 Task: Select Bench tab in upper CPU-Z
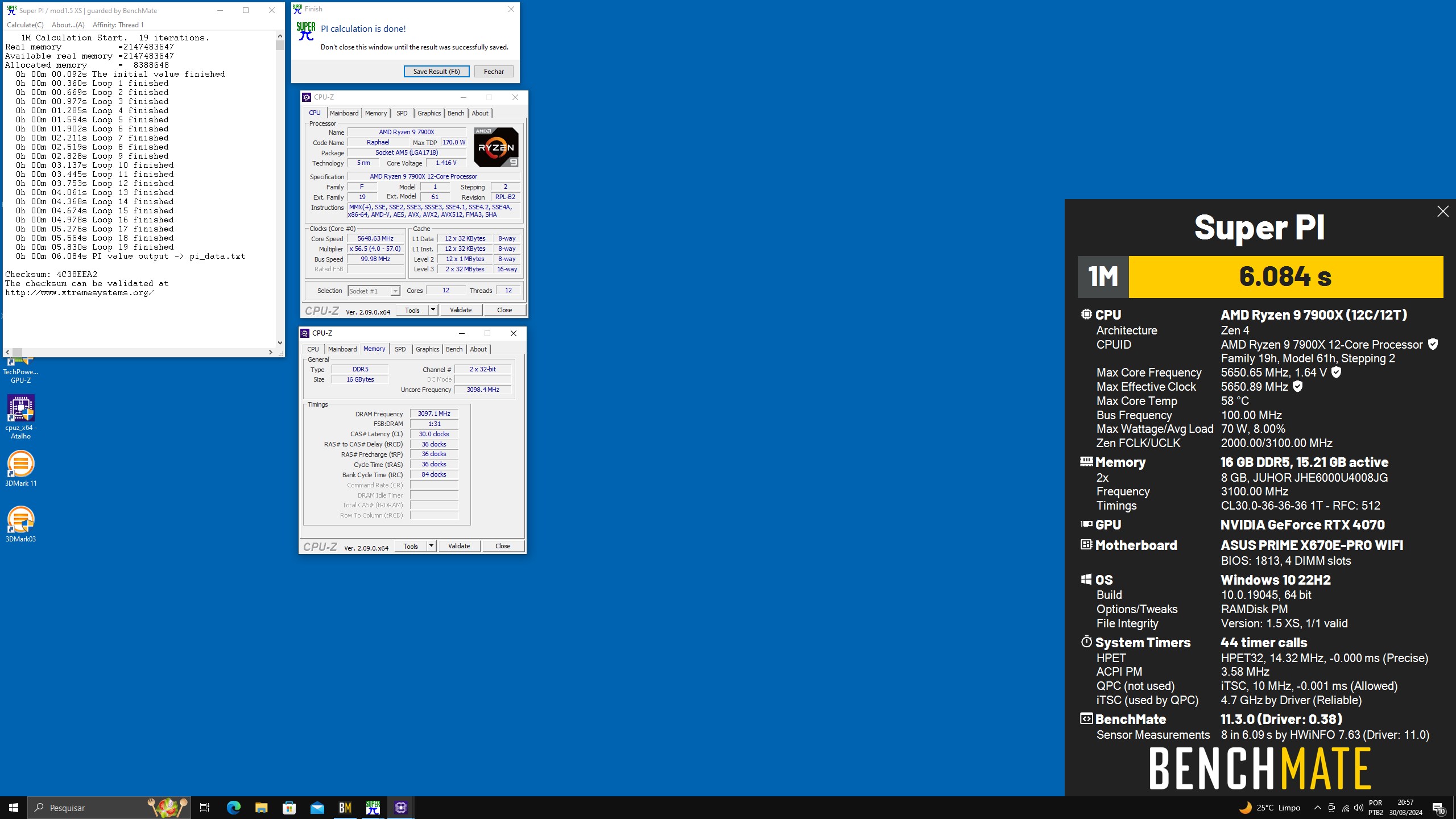click(x=456, y=113)
